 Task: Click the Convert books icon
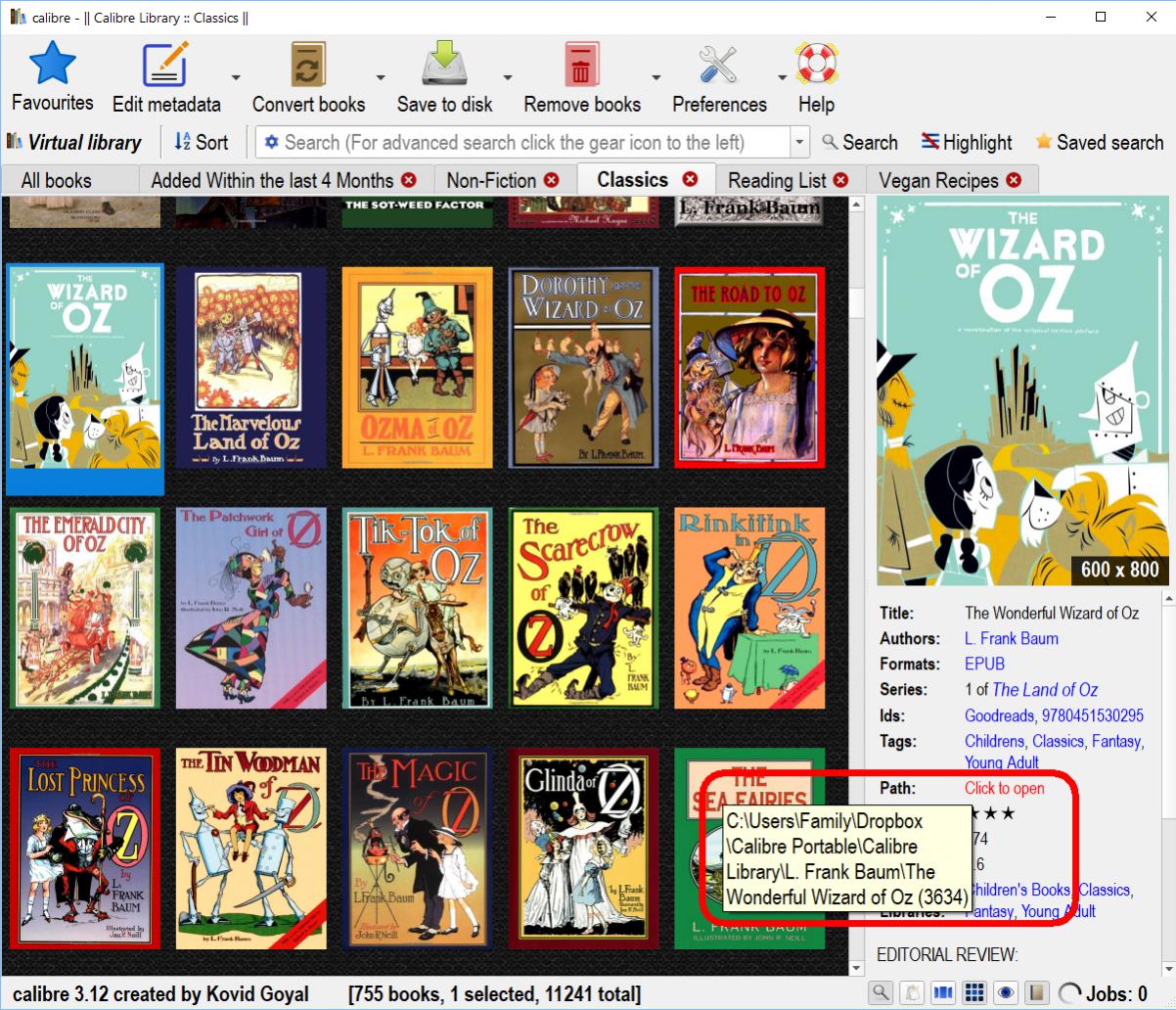[x=308, y=65]
